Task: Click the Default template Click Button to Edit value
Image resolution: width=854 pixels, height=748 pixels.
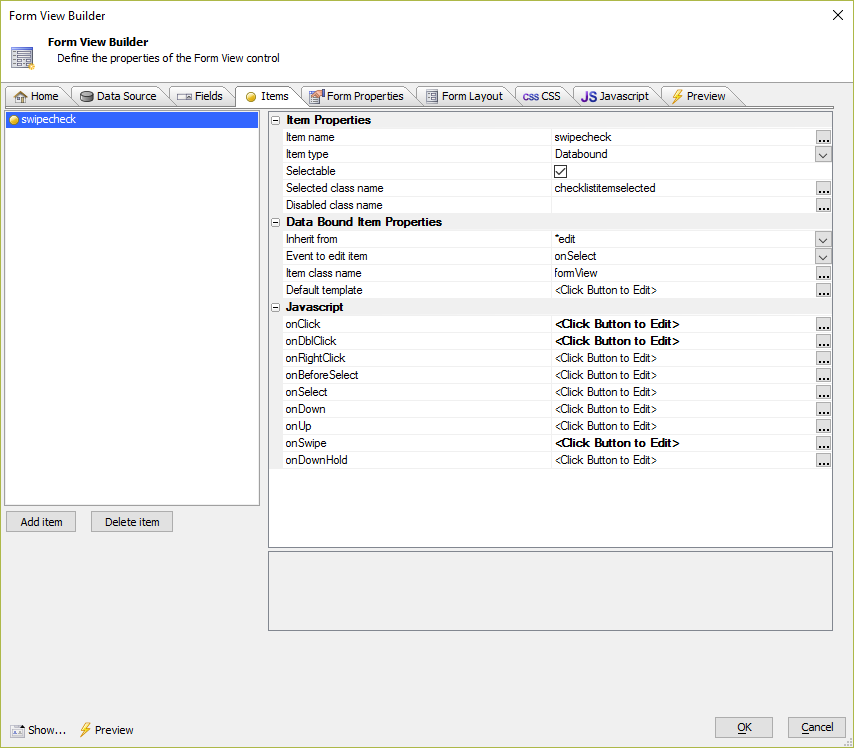Action: pos(606,290)
